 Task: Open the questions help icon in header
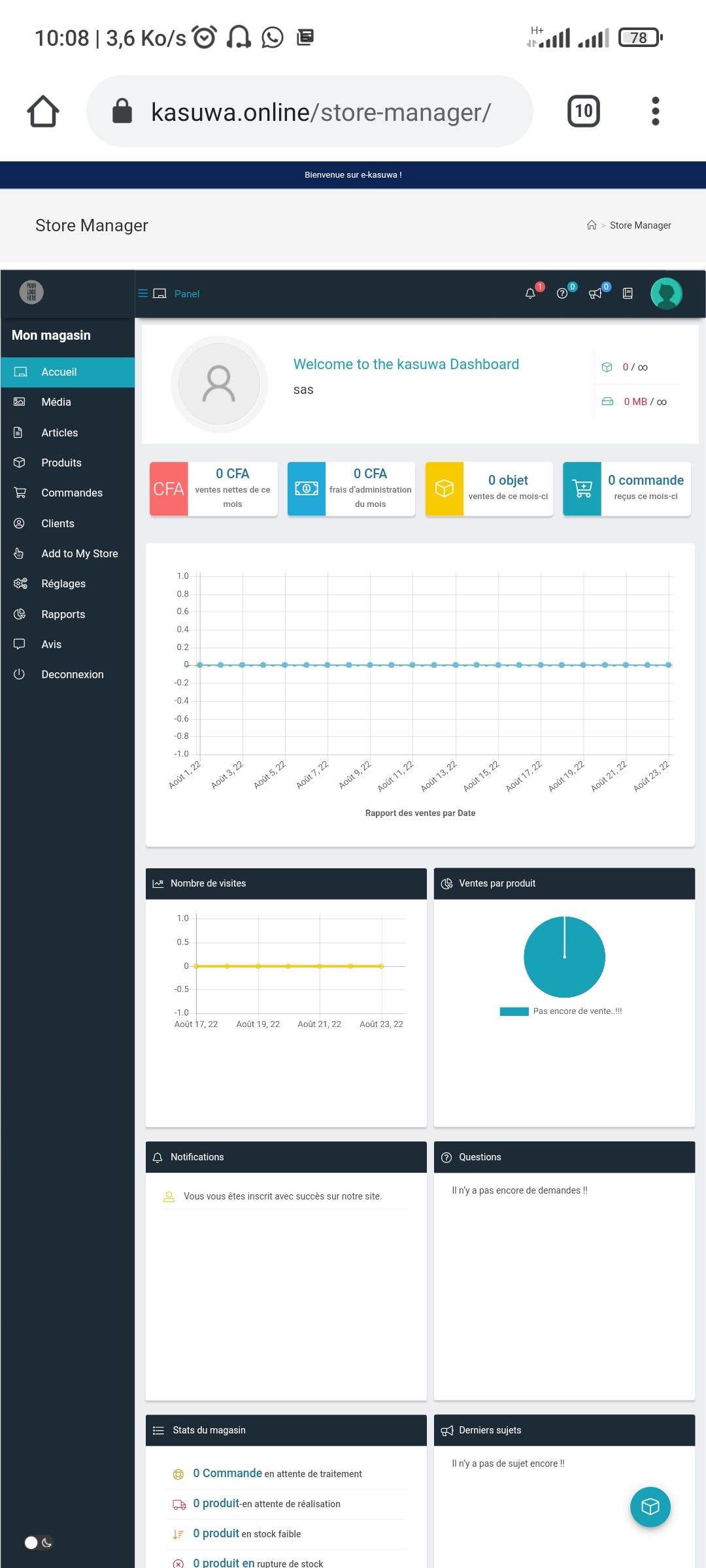(x=562, y=293)
